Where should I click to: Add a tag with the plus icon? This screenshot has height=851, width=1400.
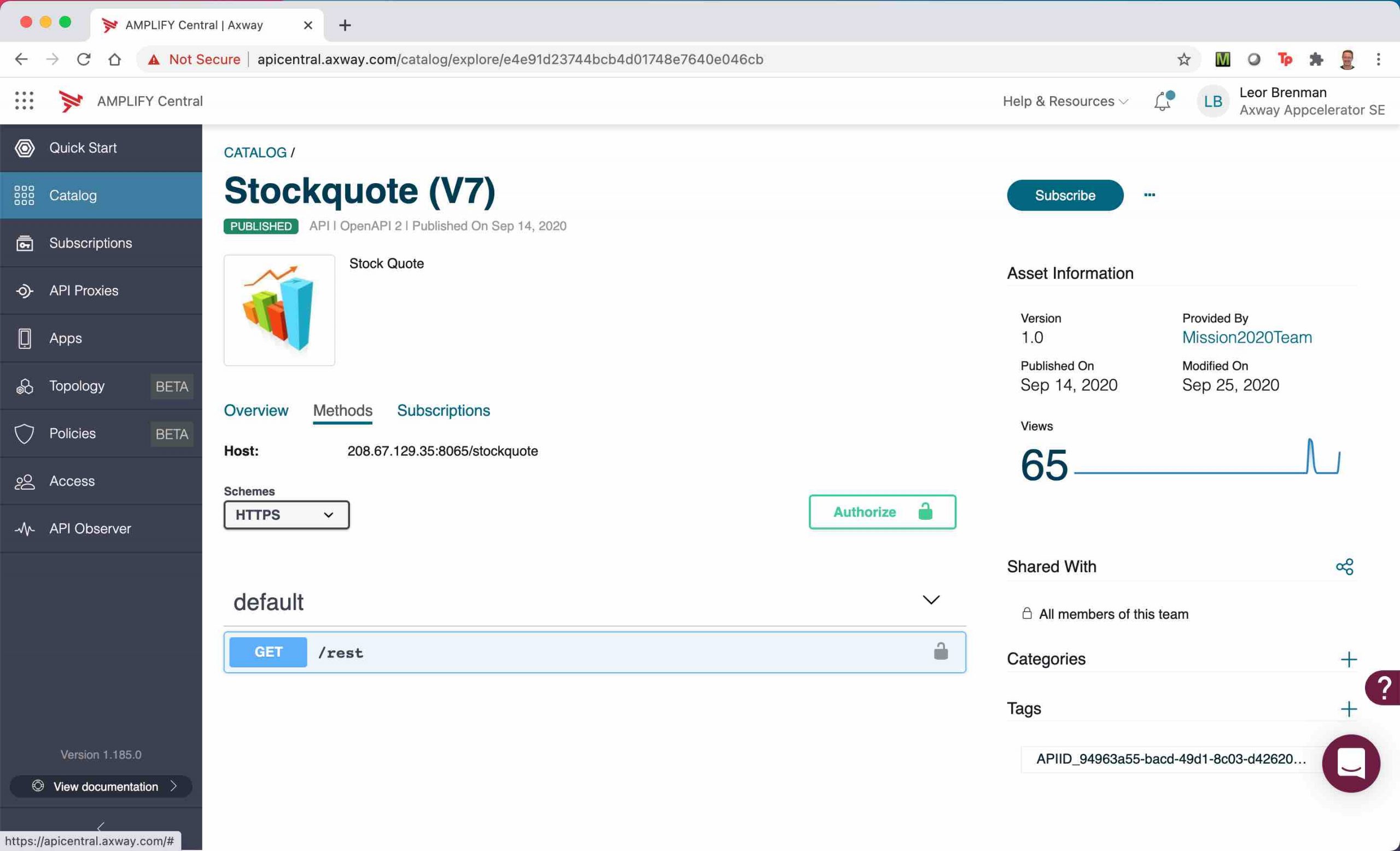pos(1348,708)
